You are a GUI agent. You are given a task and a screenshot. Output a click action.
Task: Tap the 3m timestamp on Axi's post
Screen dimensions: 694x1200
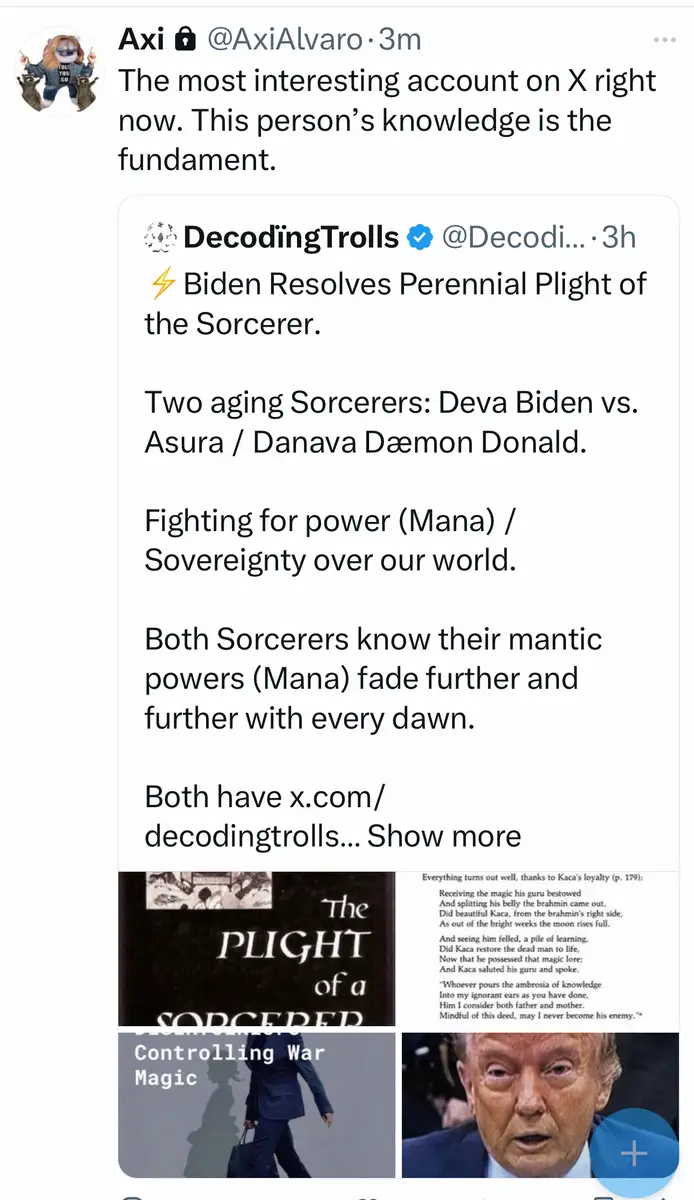tap(399, 40)
